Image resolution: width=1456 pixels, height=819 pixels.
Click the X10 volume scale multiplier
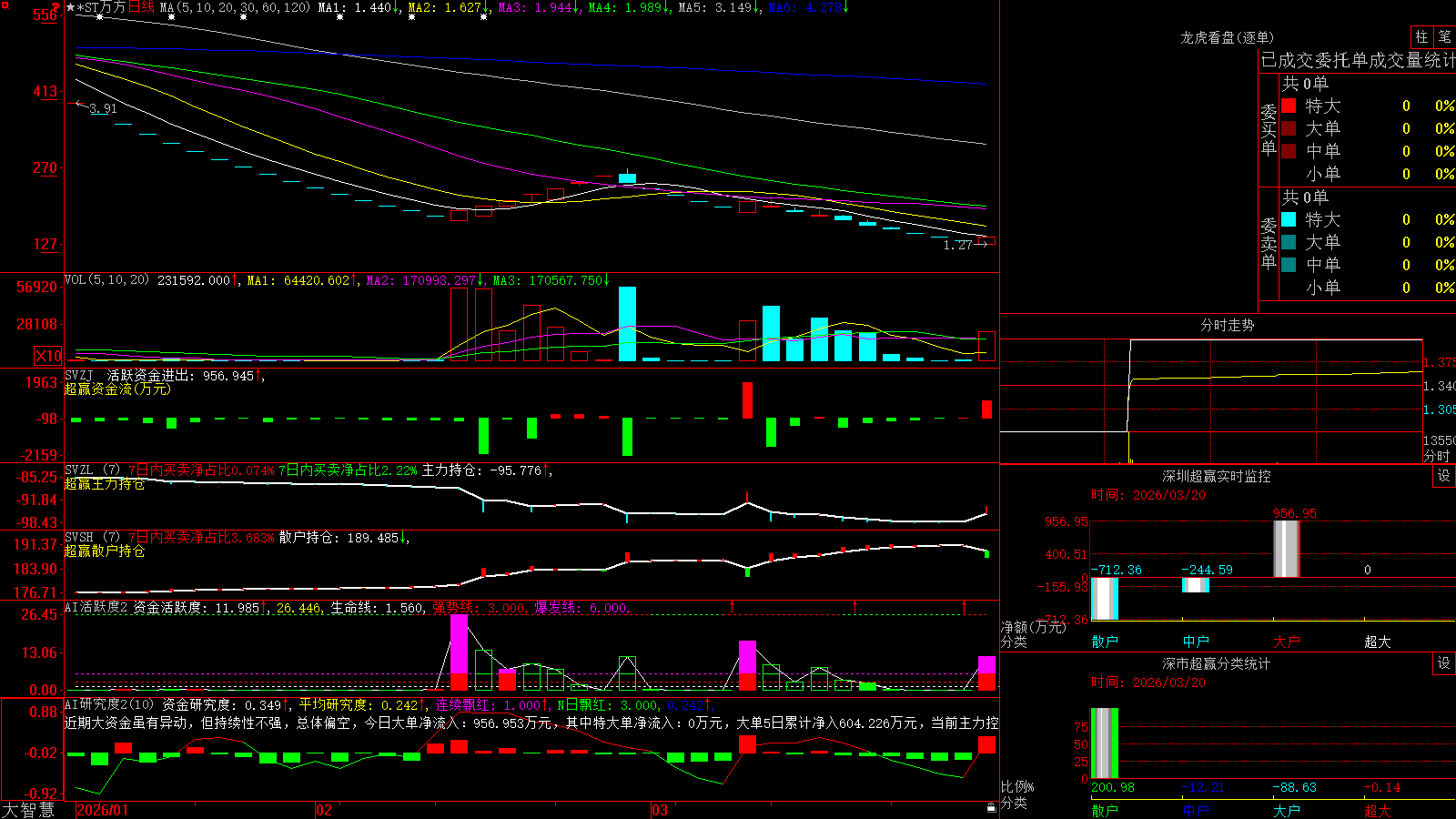pos(49,356)
